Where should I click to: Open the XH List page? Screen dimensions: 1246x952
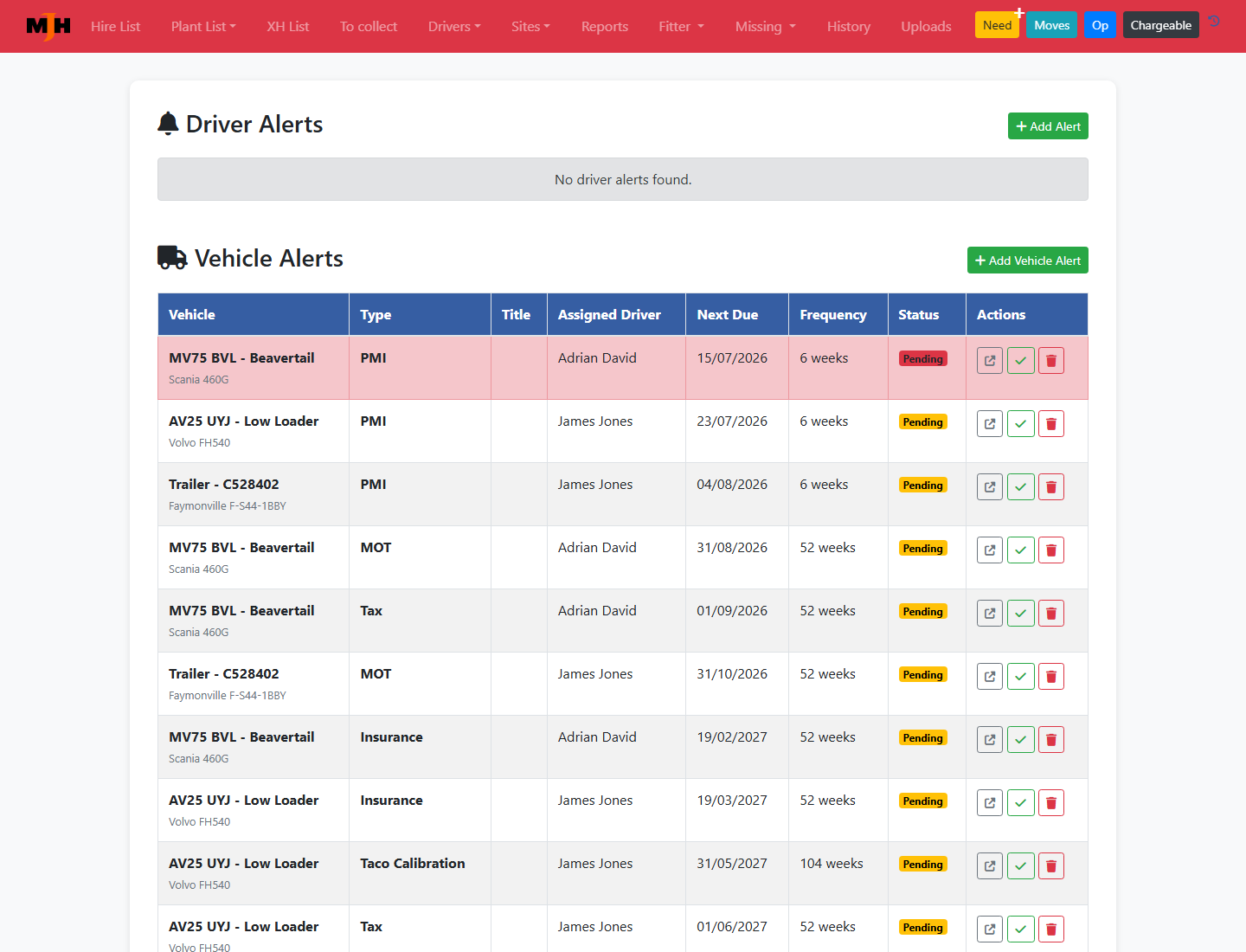click(x=288, y=27)
